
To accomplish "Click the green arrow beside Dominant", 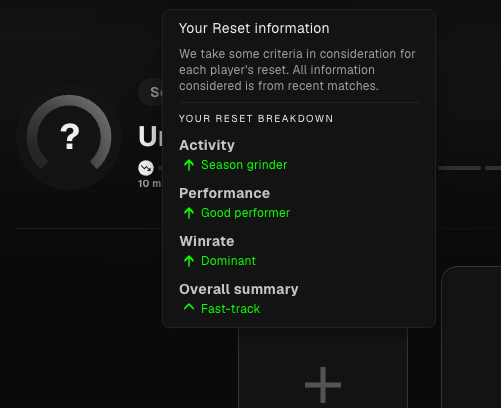I will 189,261.
